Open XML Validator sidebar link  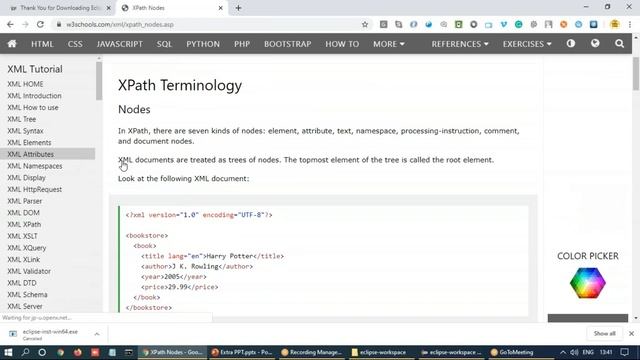pos(29,271)
